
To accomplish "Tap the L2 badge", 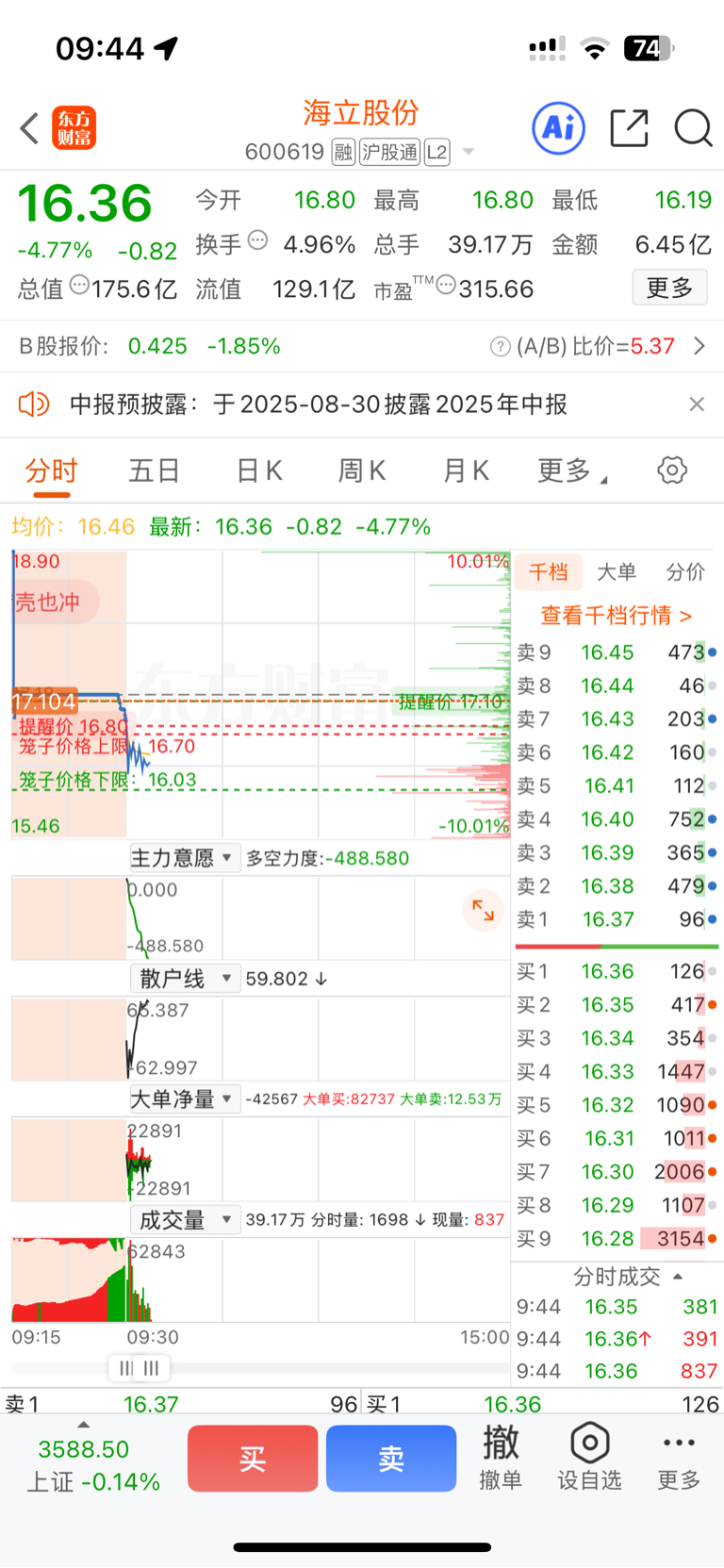I will pos(437,152).
